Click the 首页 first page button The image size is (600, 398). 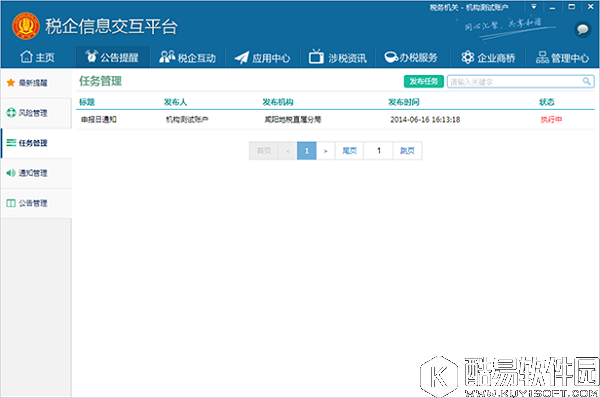pyautogui.click(x=264, y=151)
